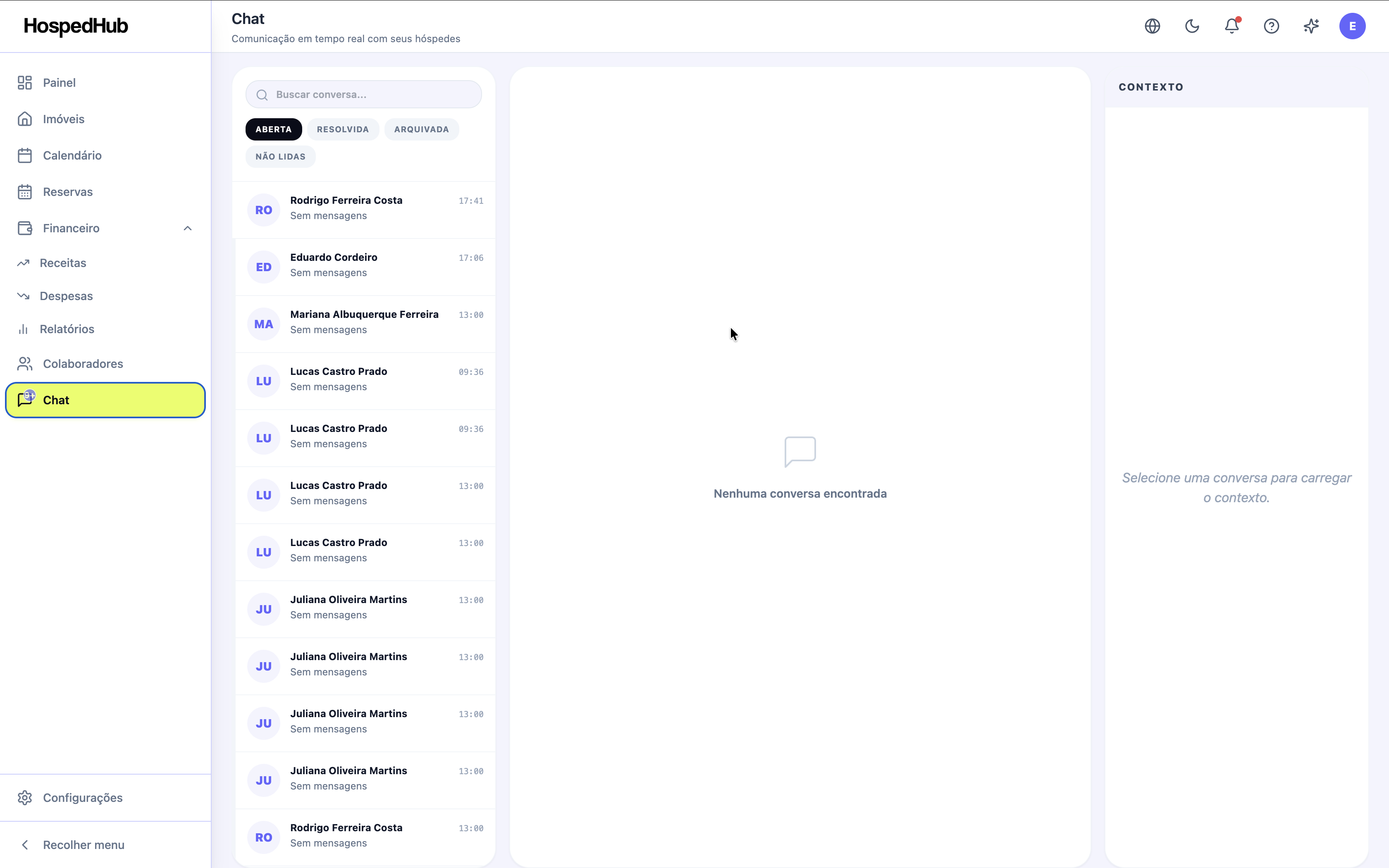
Task: Open Configurações label
Action: 83,797
